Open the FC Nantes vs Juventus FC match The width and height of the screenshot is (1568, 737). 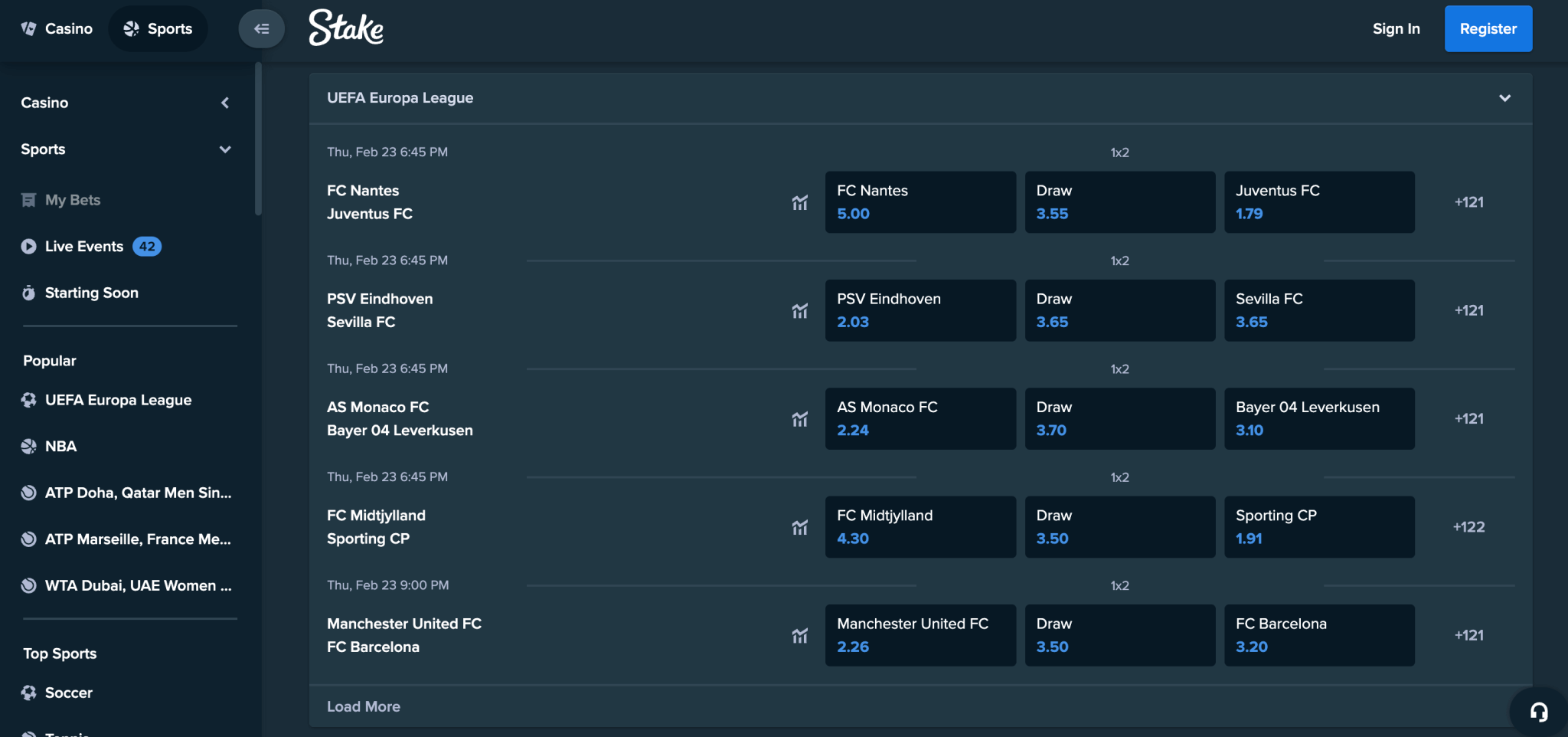coord(370,202)
